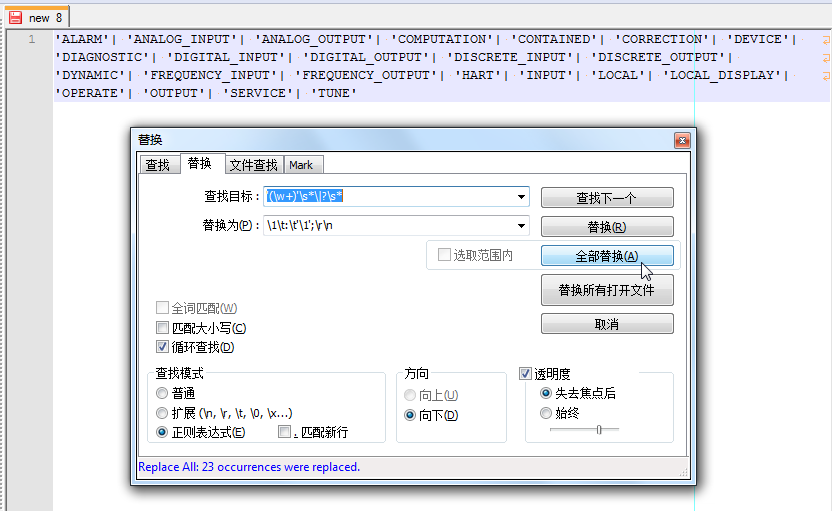This screenshot has width=832, height=511.
Task: Click the 取消 button
Action: (606, 324)
